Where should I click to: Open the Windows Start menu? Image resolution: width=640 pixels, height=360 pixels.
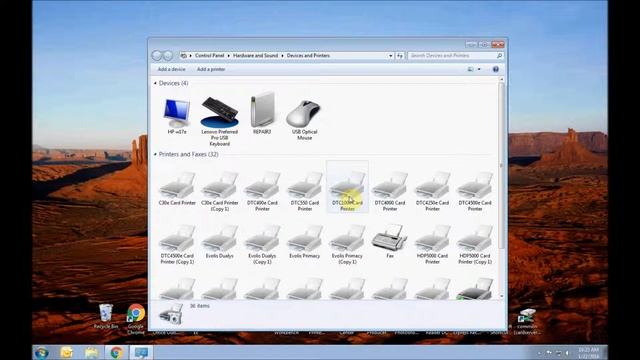click(41, 353)
